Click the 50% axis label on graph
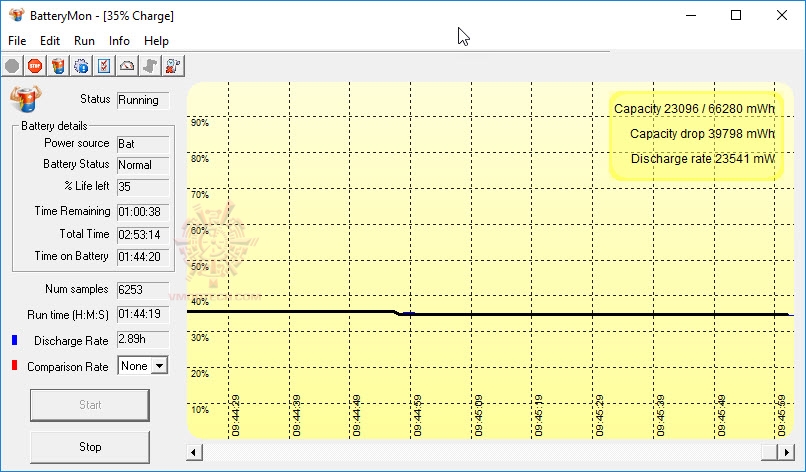The width and height of the screenshot is (806, 472). 200,266
